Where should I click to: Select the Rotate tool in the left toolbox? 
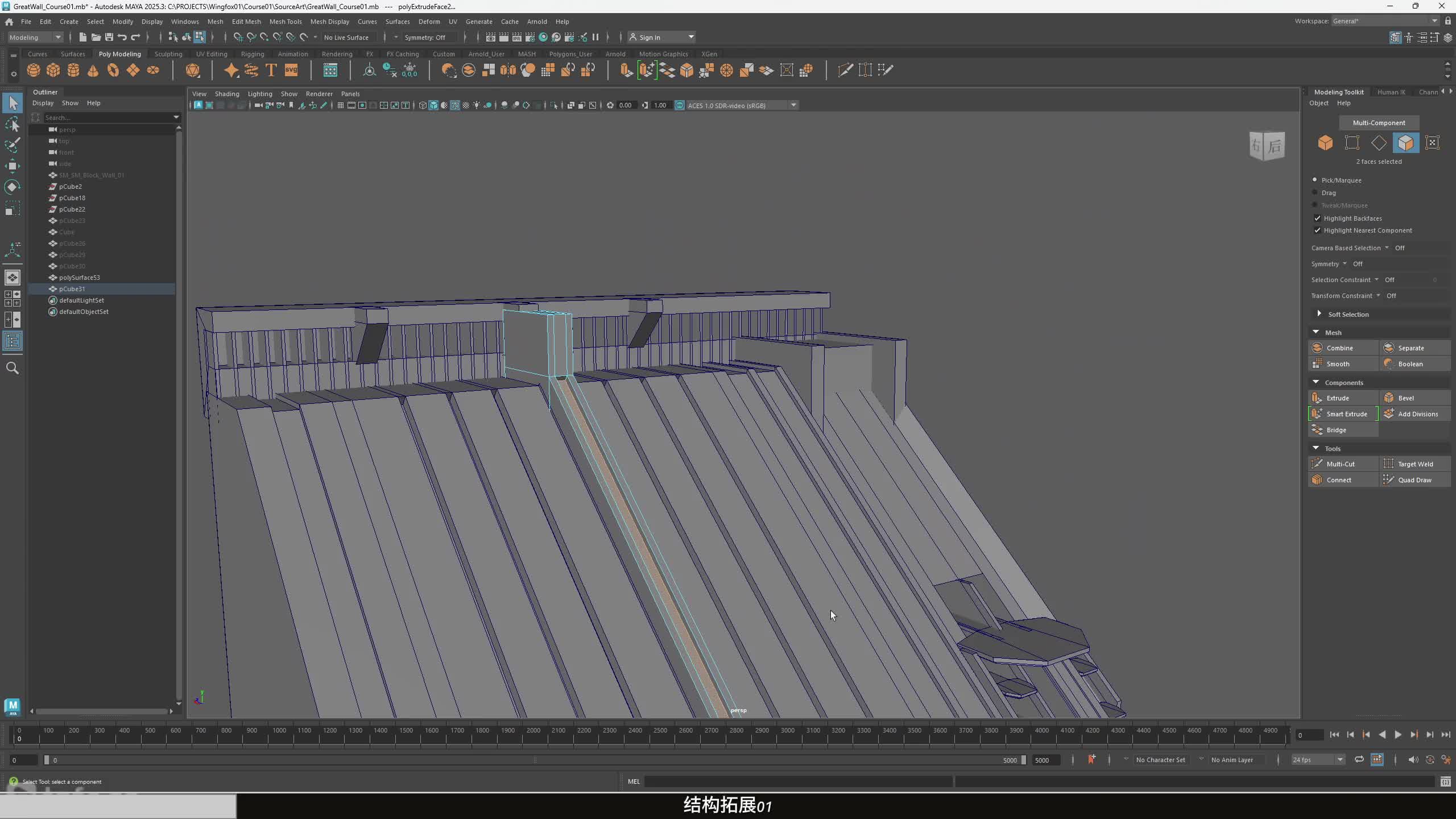click(12, 187)
